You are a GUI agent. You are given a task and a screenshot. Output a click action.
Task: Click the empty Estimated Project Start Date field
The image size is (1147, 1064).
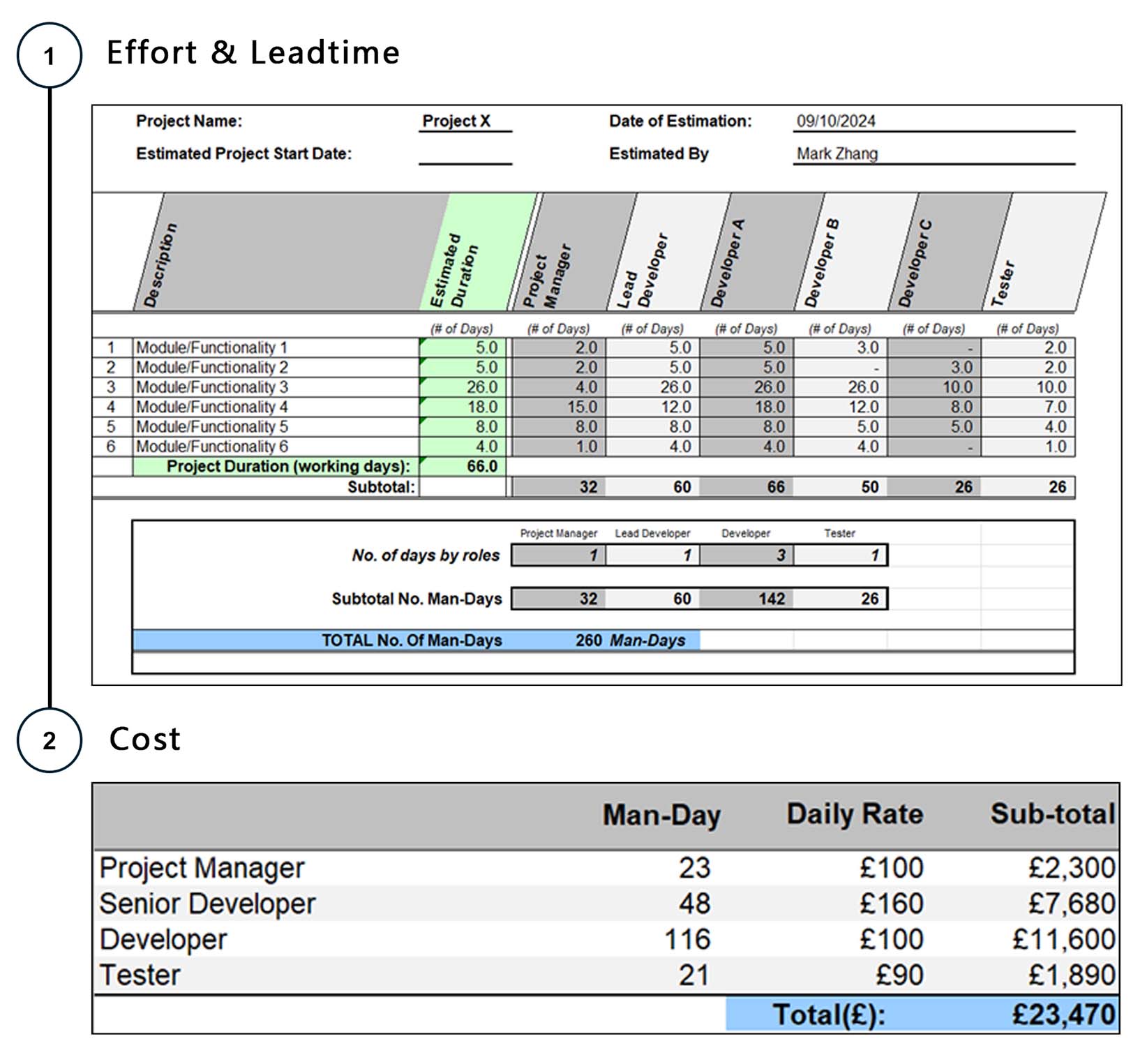[465, 154]
